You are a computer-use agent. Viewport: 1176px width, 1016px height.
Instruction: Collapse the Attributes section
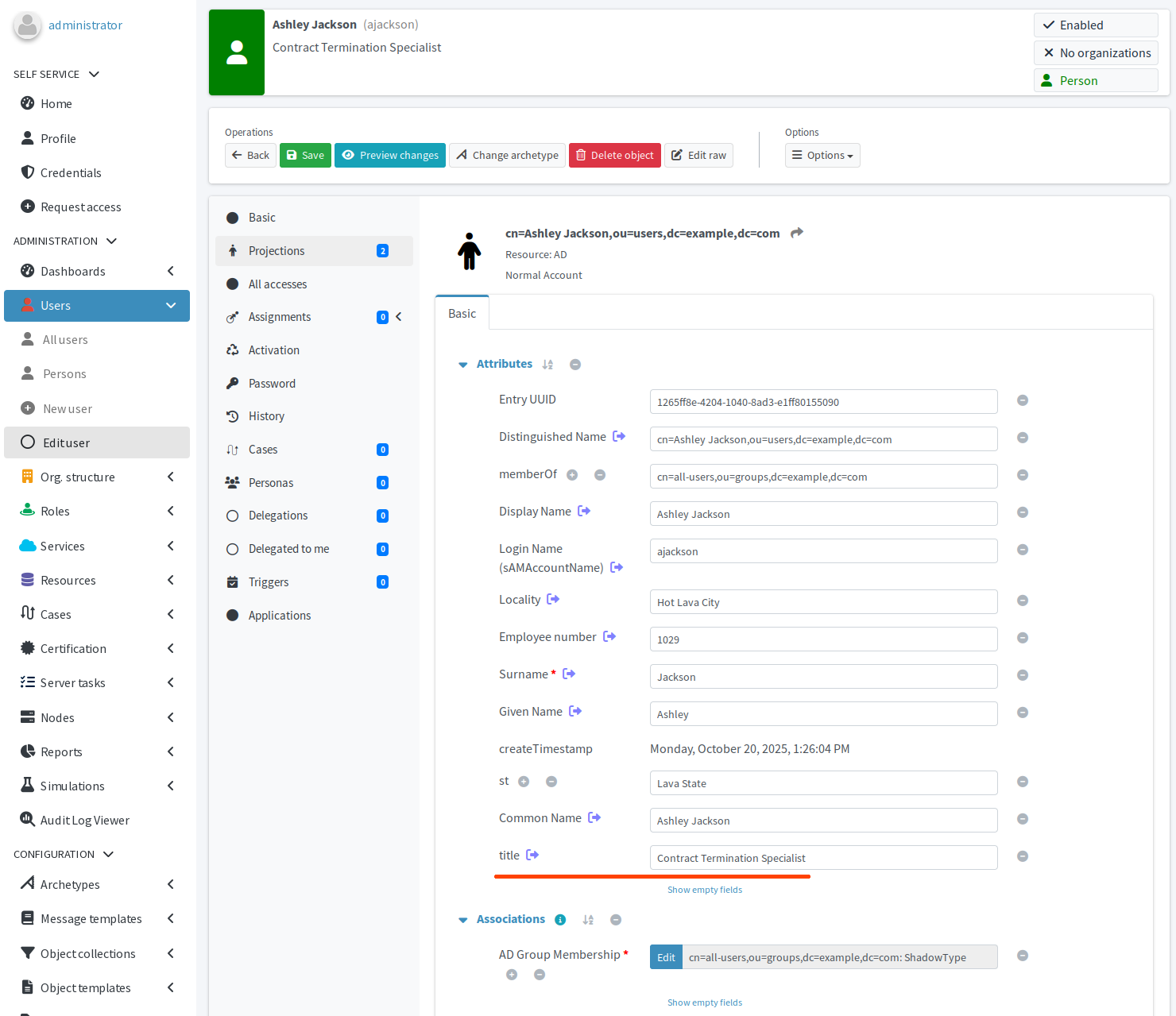point(463,365)
